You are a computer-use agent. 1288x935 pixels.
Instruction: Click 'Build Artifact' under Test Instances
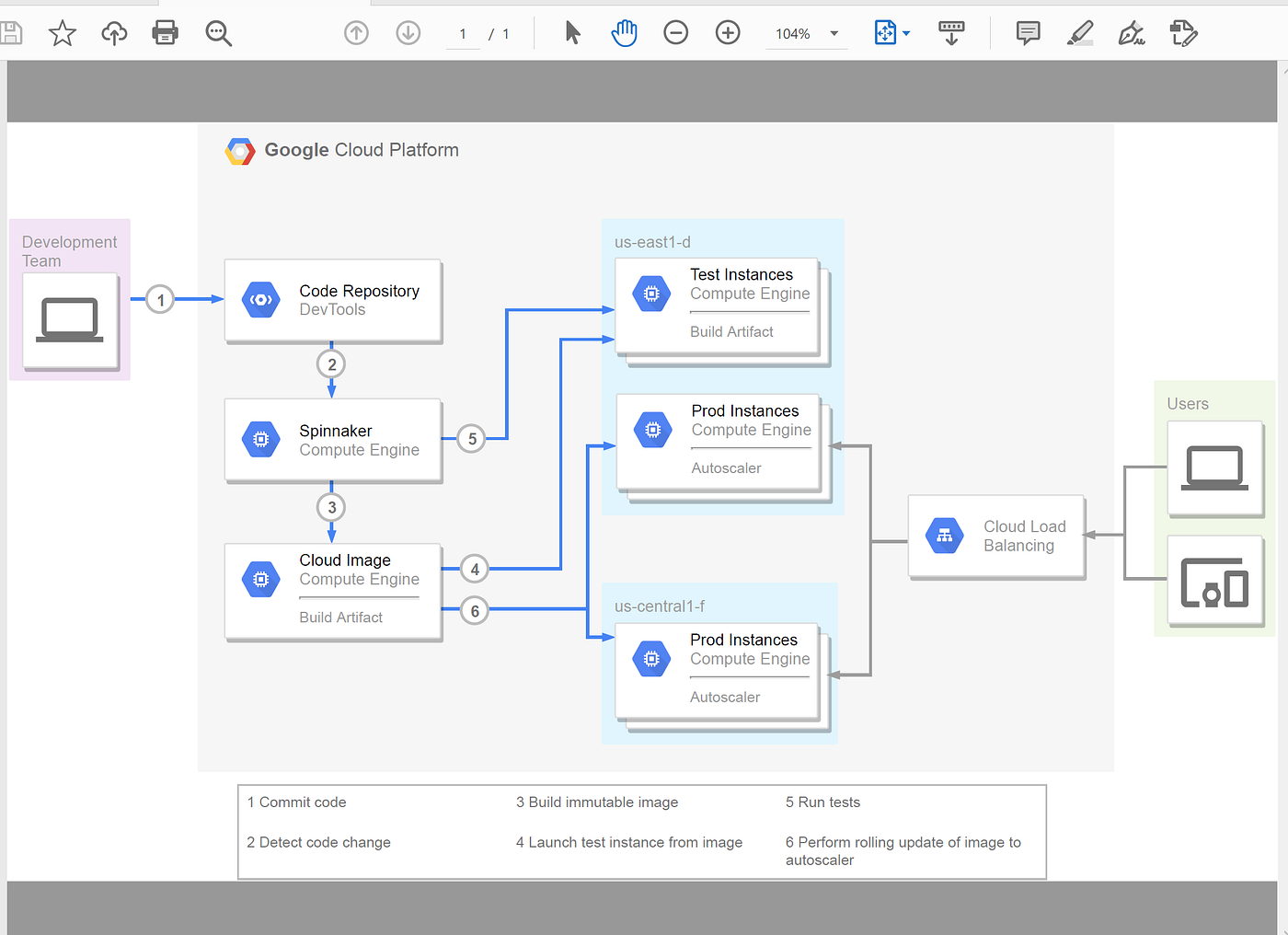tap(731, 331)
